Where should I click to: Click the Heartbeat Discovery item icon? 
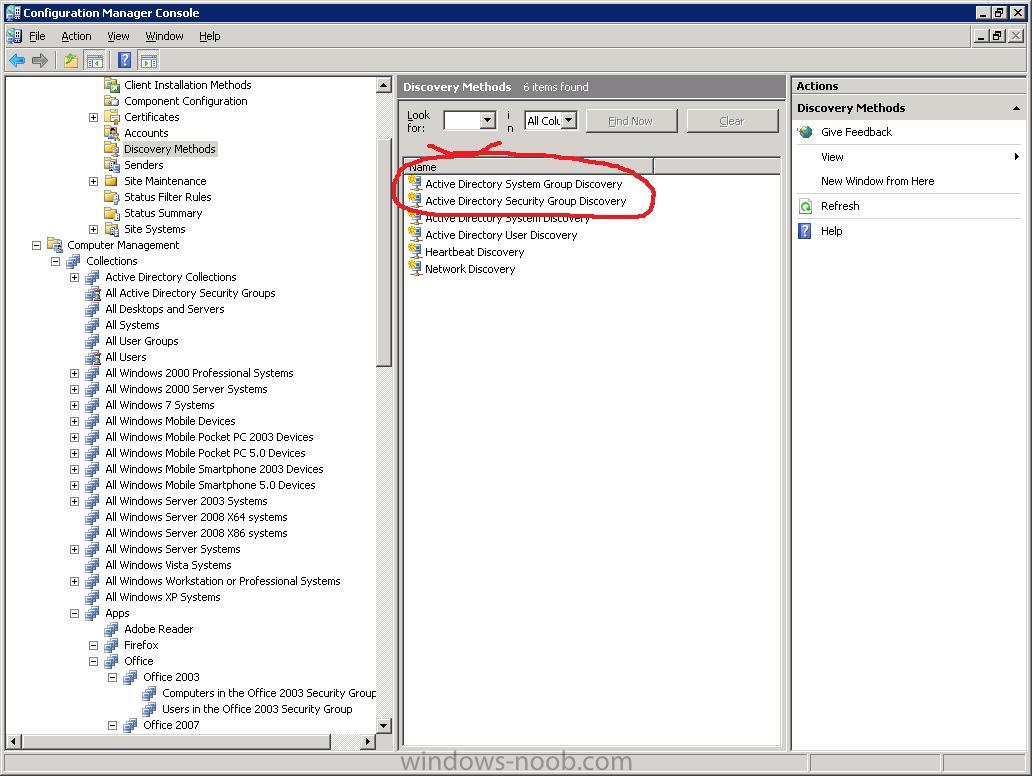(415, 251)
